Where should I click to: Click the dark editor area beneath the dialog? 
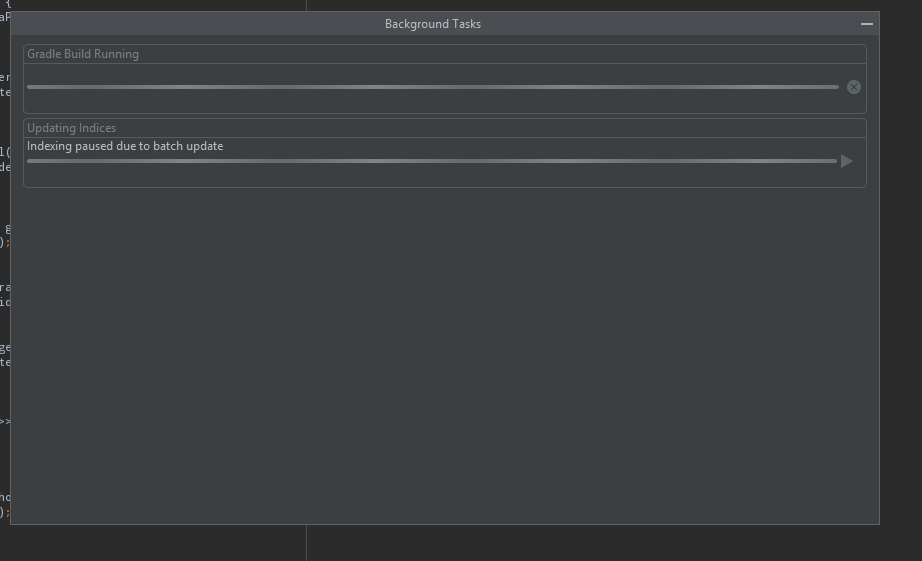pos(600,543)
